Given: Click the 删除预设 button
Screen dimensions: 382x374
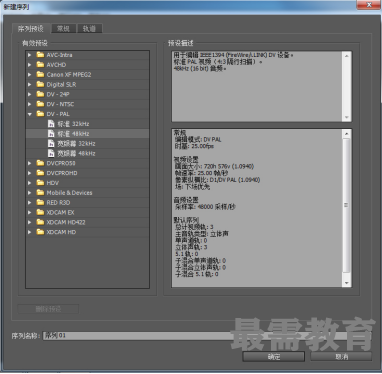Looking at the screenshot, I should pyautogui.click(x=48, y=309).
